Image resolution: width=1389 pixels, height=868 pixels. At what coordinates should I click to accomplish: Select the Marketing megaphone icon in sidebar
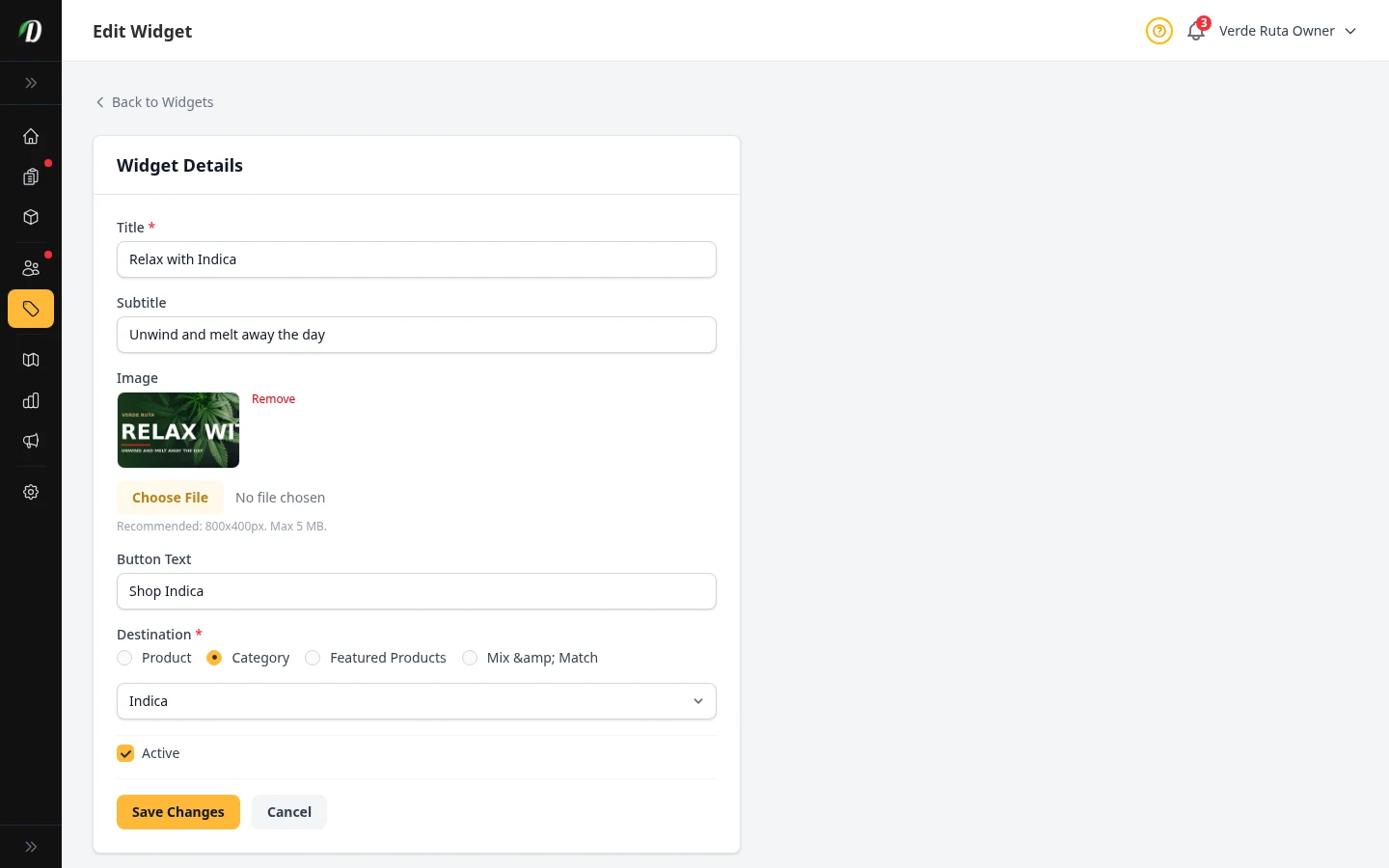31,441
